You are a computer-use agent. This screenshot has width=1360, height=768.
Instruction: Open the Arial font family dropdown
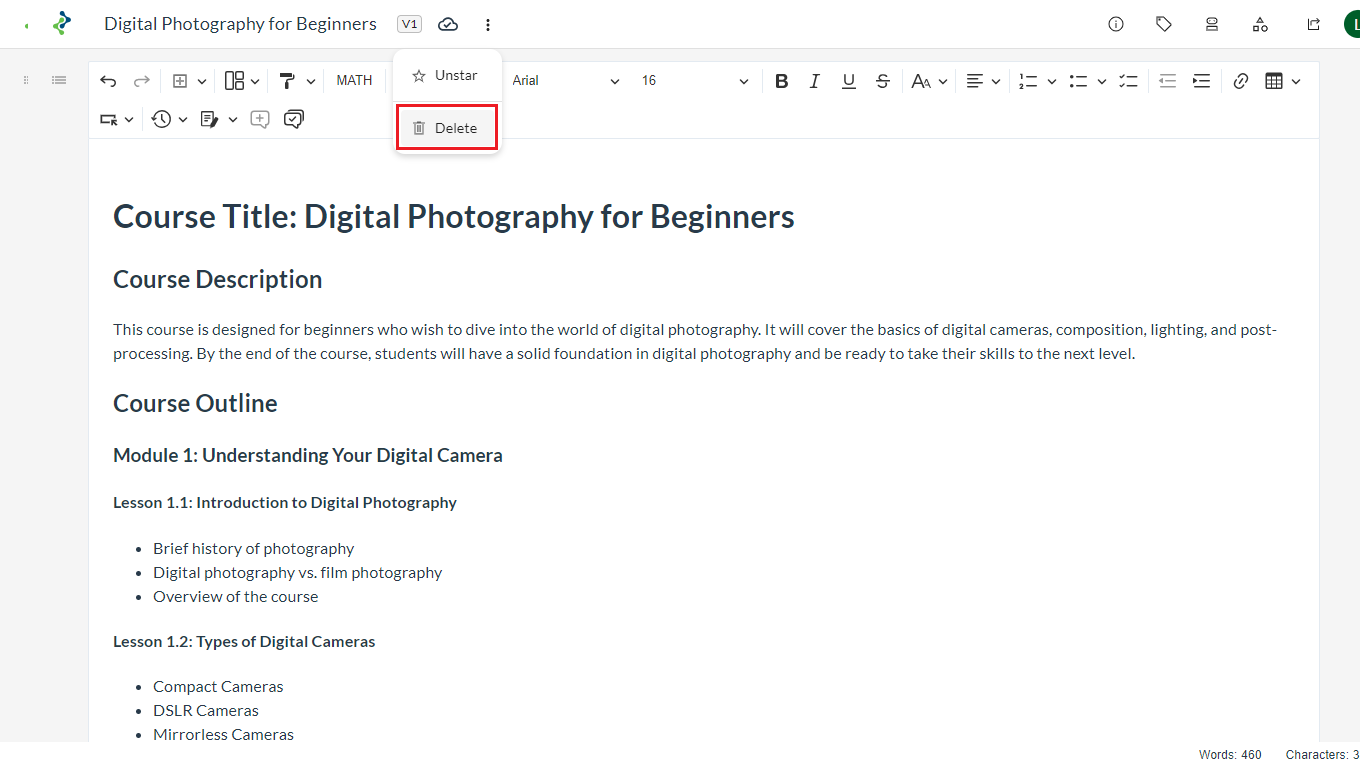click(565, 81)
